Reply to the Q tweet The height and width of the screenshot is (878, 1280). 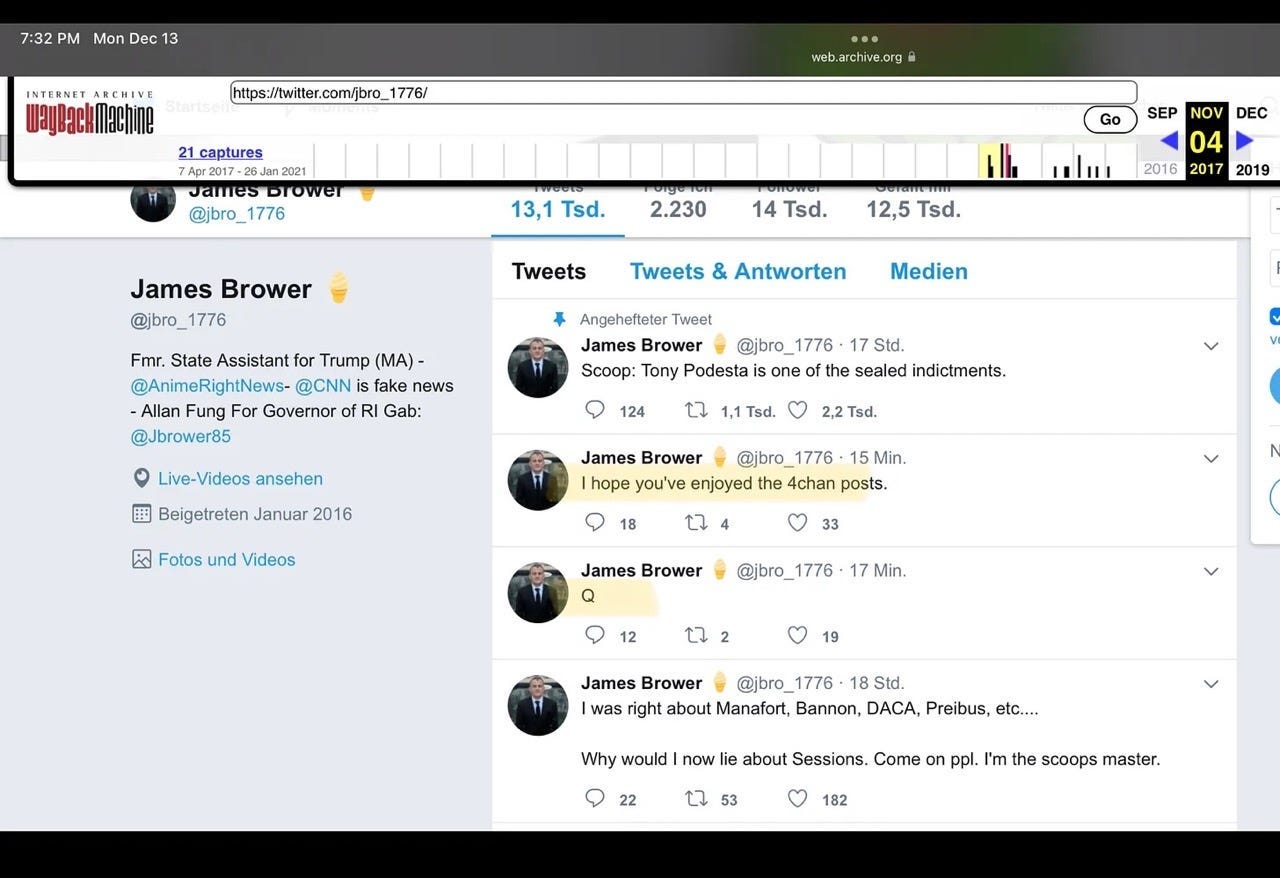(595, 635)
